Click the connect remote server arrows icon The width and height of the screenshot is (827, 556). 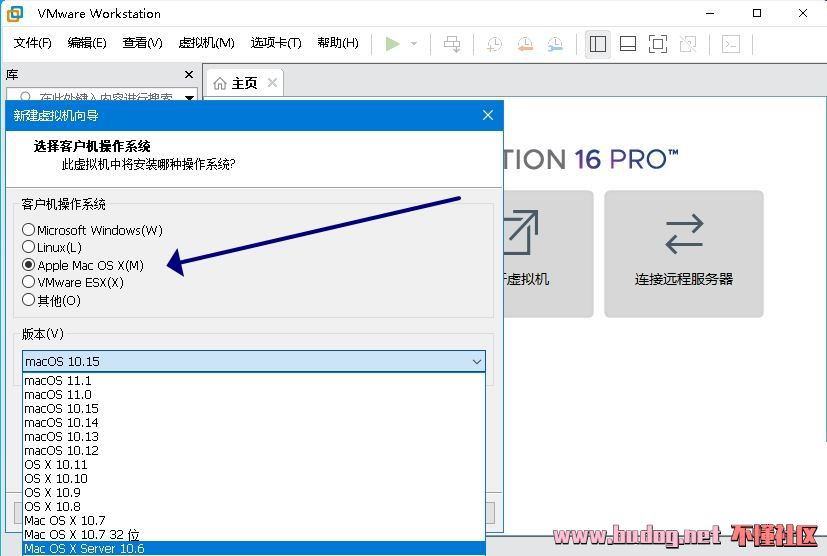click(684, 234)
